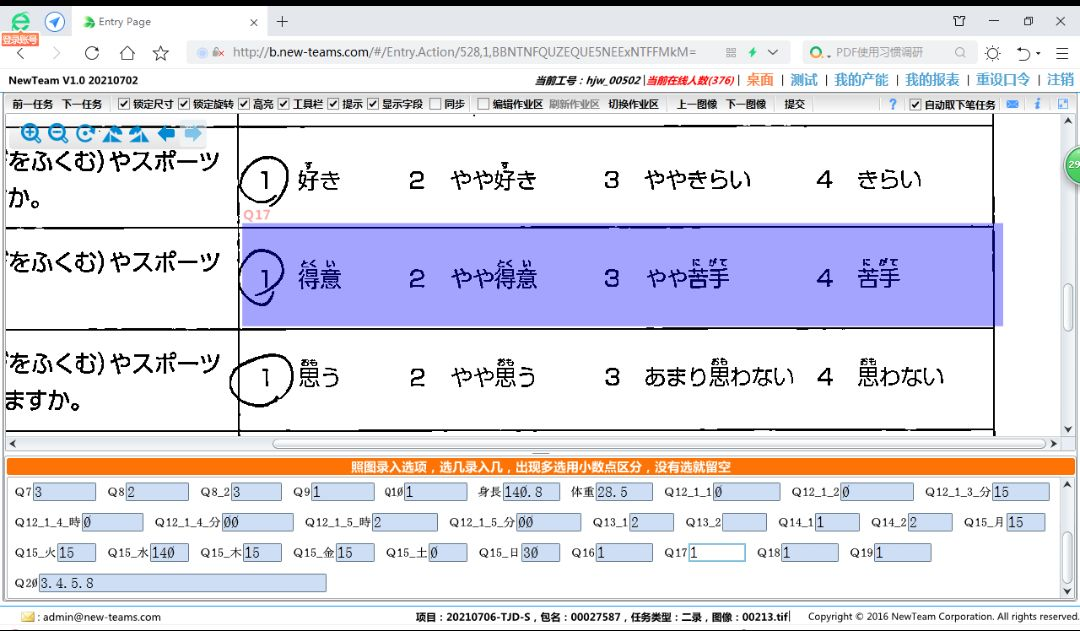Screen dimensions: 1080x631
Task: Bookmark page with the star icon
Action: point(160,53)
